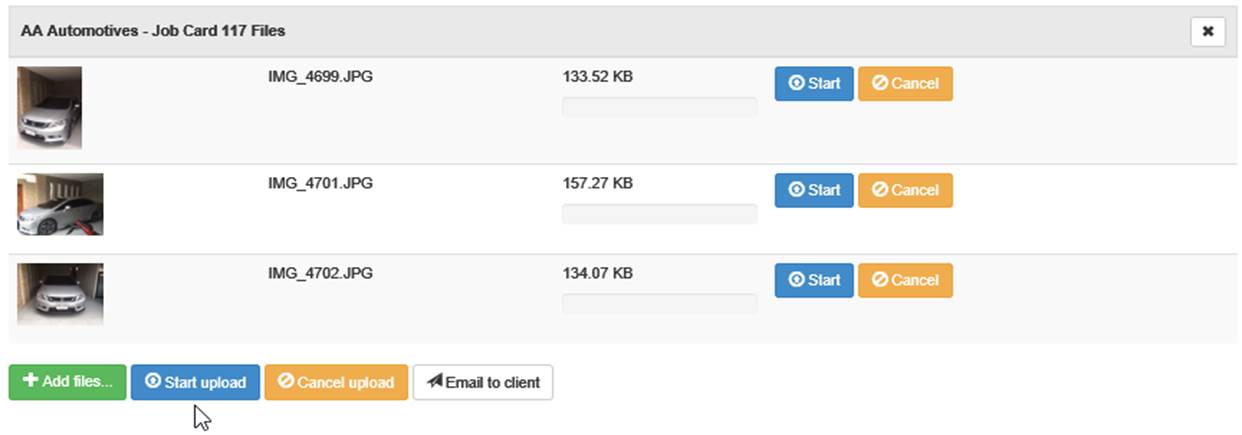Cancel the IMG_4701.JPG upload
1242x435 pixels.
905,190
